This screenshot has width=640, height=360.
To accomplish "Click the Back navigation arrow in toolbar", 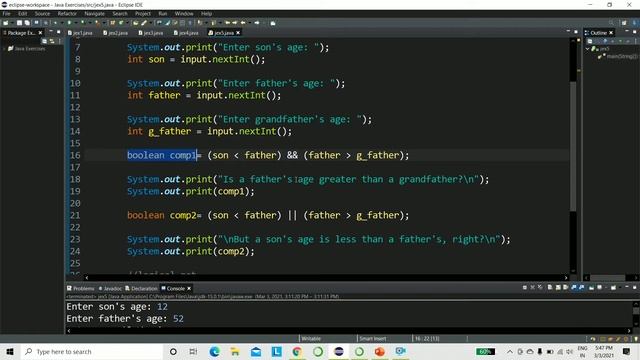I will coord(243,23).
